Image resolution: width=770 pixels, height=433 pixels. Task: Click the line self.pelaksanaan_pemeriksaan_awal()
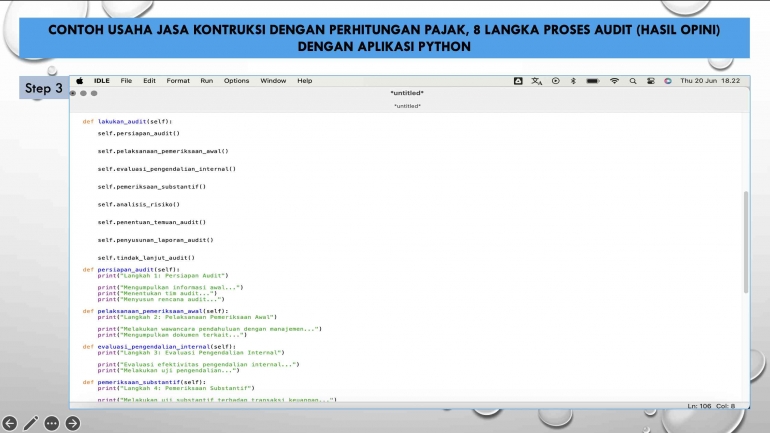click(163, 151)
